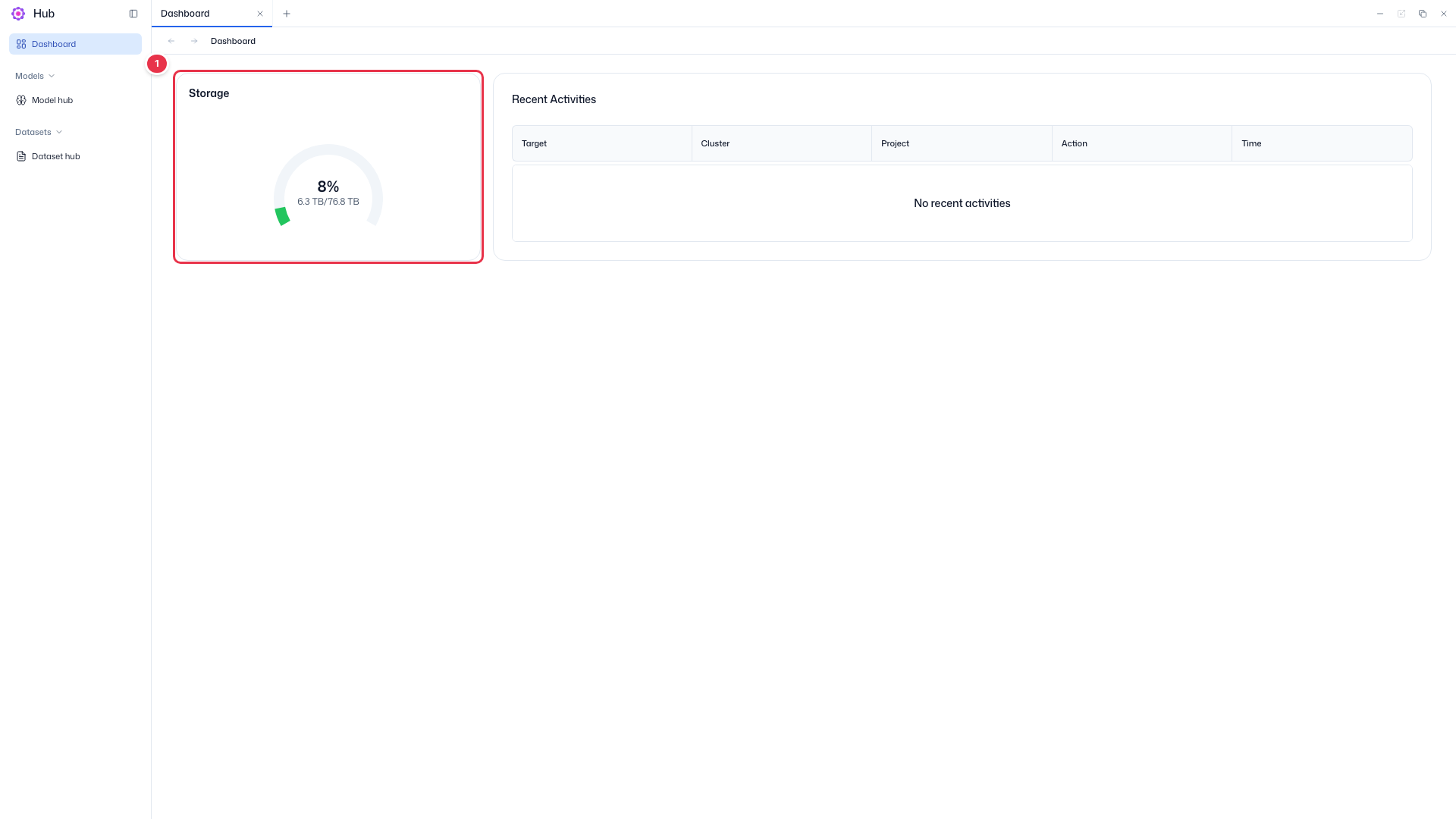Image resolution: width=1456 pixels, height=819 pixels.
Task: Click the Recent Activities heading
Action: pos(554,99)
